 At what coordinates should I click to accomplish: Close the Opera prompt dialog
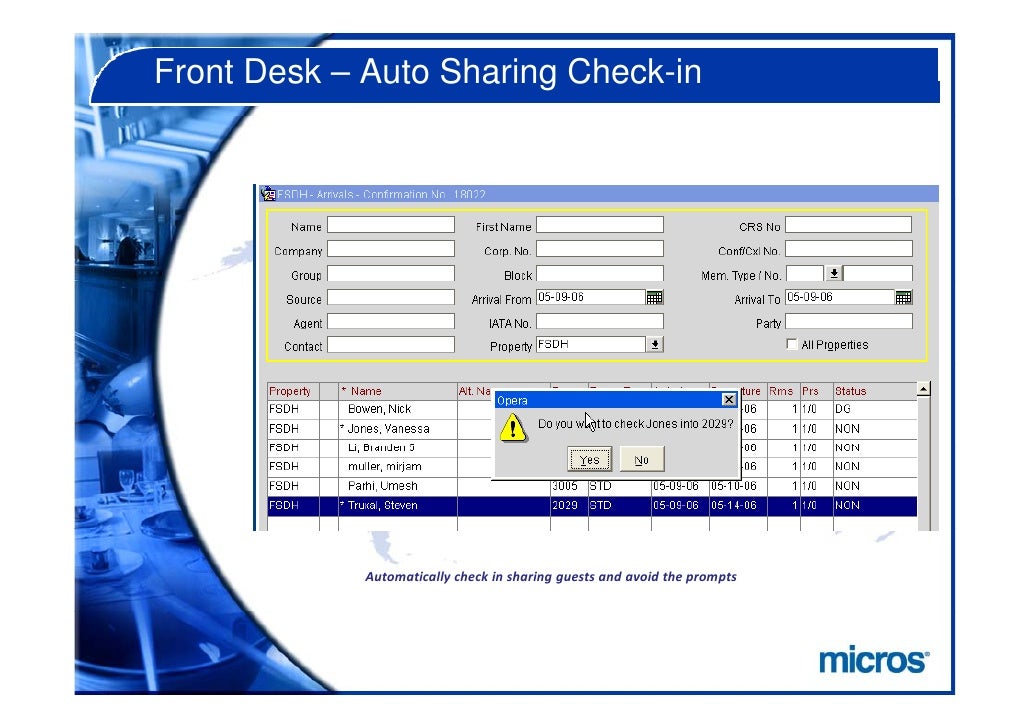[x=728, y=399]
